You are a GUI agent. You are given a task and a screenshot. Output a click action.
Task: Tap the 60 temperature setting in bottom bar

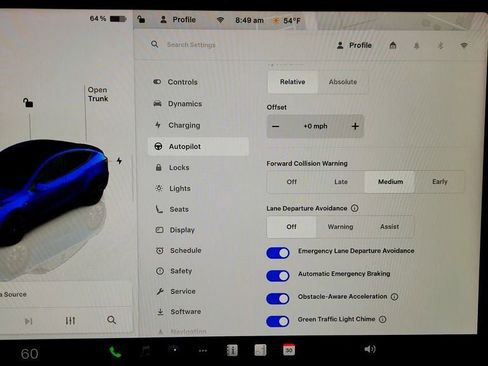click(x=29, y=354)
